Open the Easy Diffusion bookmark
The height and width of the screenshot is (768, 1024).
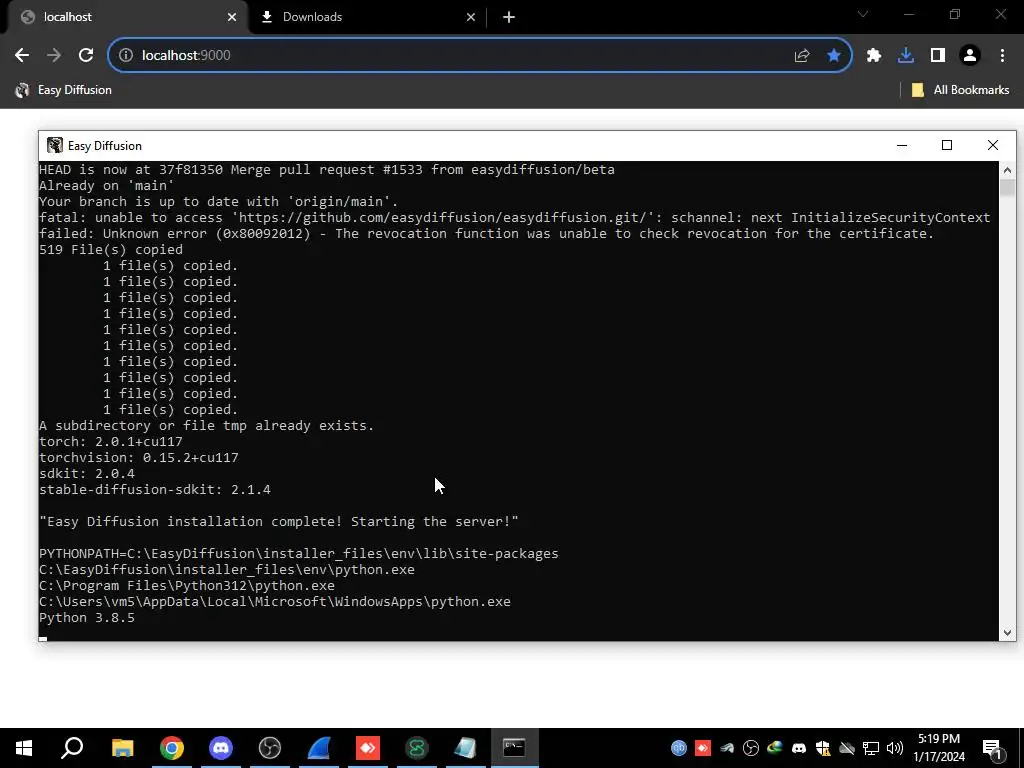click(x=64, y=90)
